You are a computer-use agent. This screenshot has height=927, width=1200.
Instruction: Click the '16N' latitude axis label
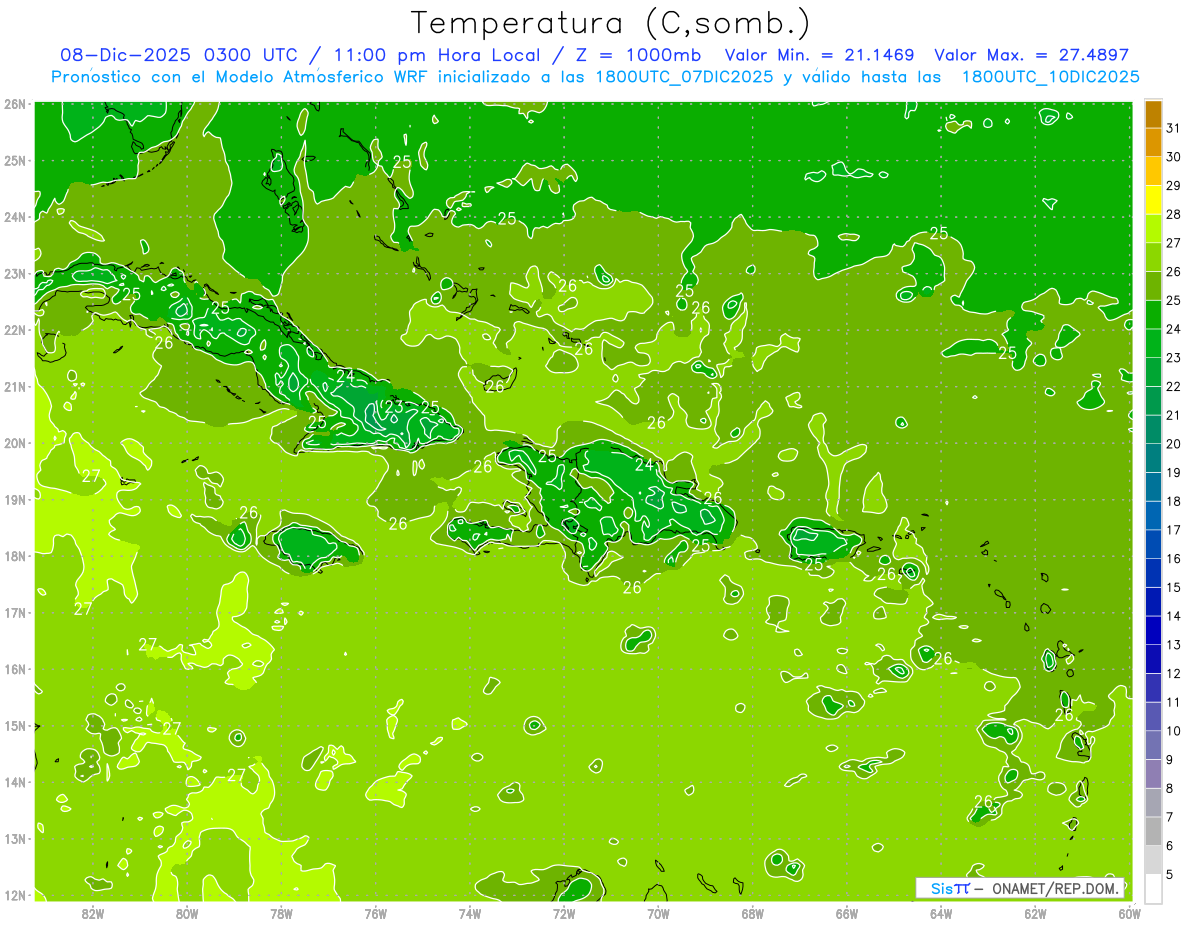pyautogui.click(x=14, y=669)
